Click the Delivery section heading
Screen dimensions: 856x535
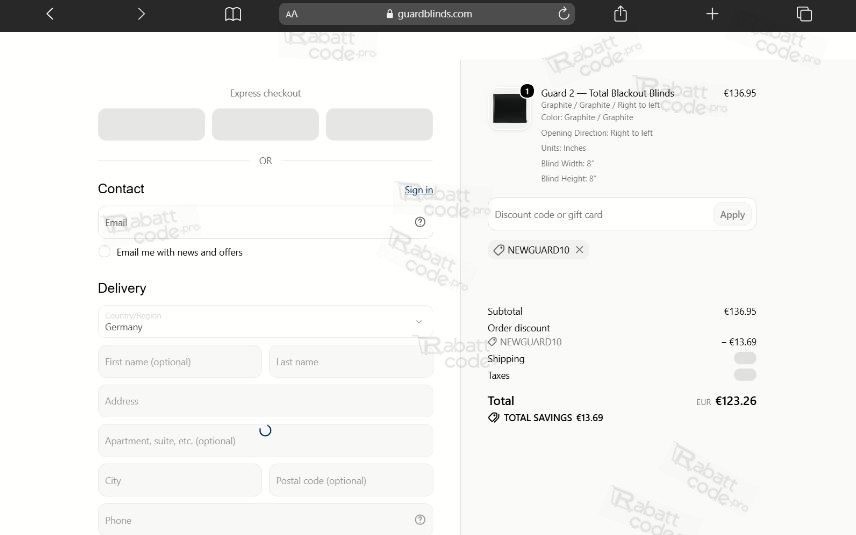click(122, 288)
